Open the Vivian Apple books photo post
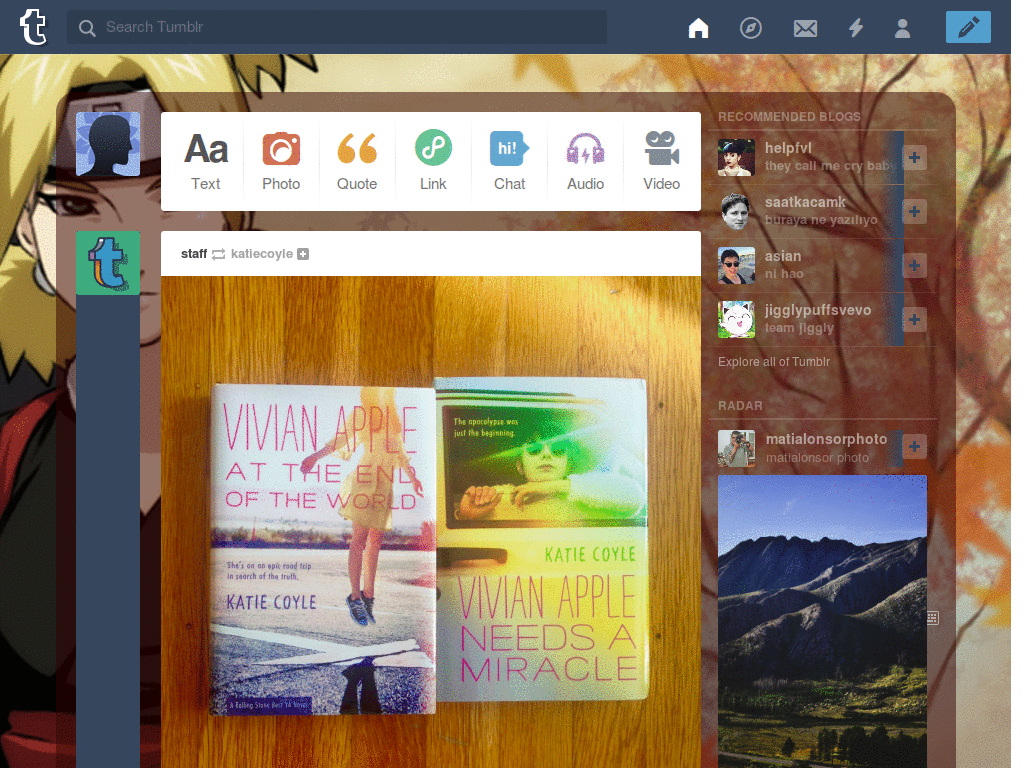The image size is (1024, 768). pos(431,522)
